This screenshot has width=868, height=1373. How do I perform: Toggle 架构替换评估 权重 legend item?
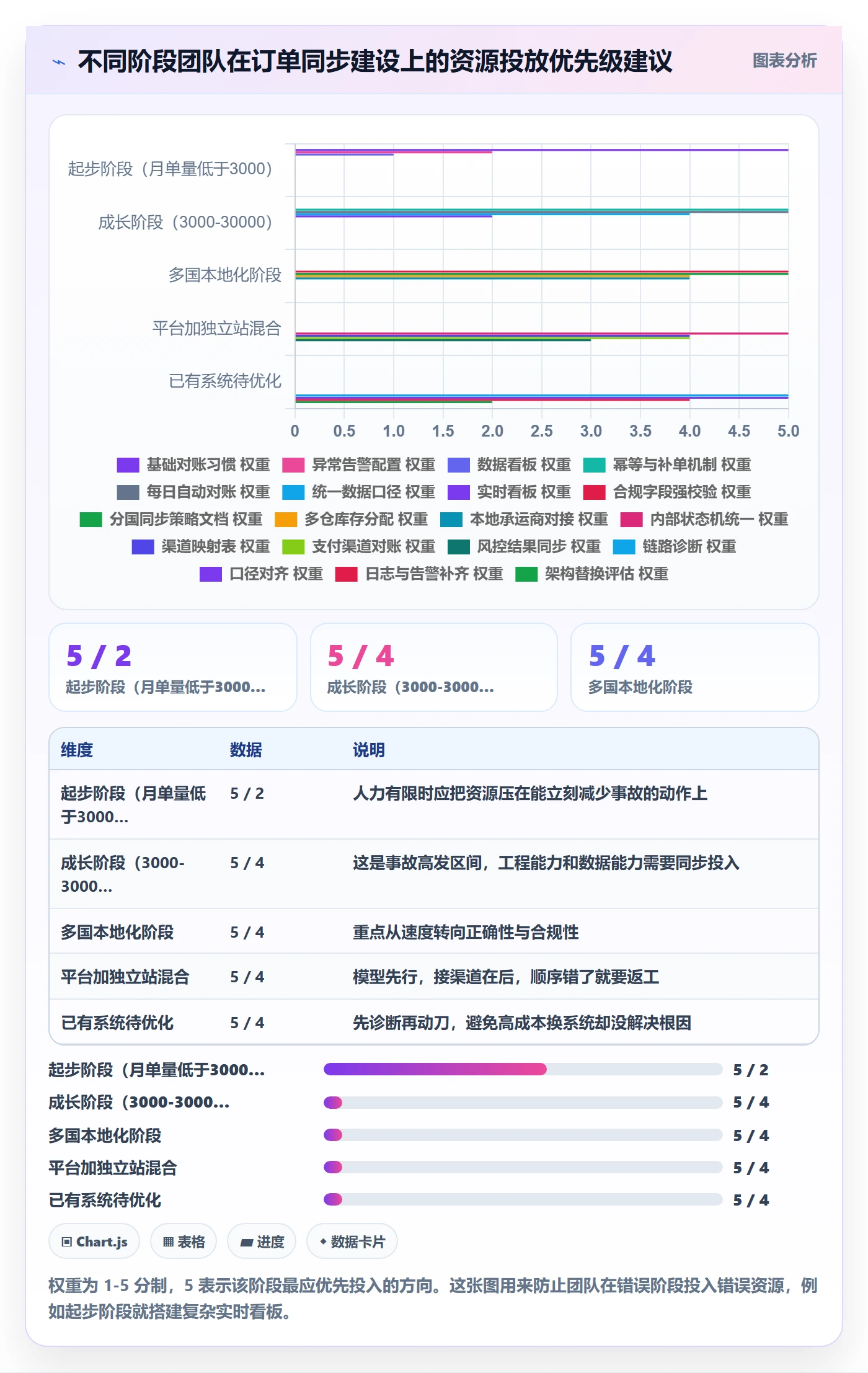pyautogui.click(x=591, y=574)
